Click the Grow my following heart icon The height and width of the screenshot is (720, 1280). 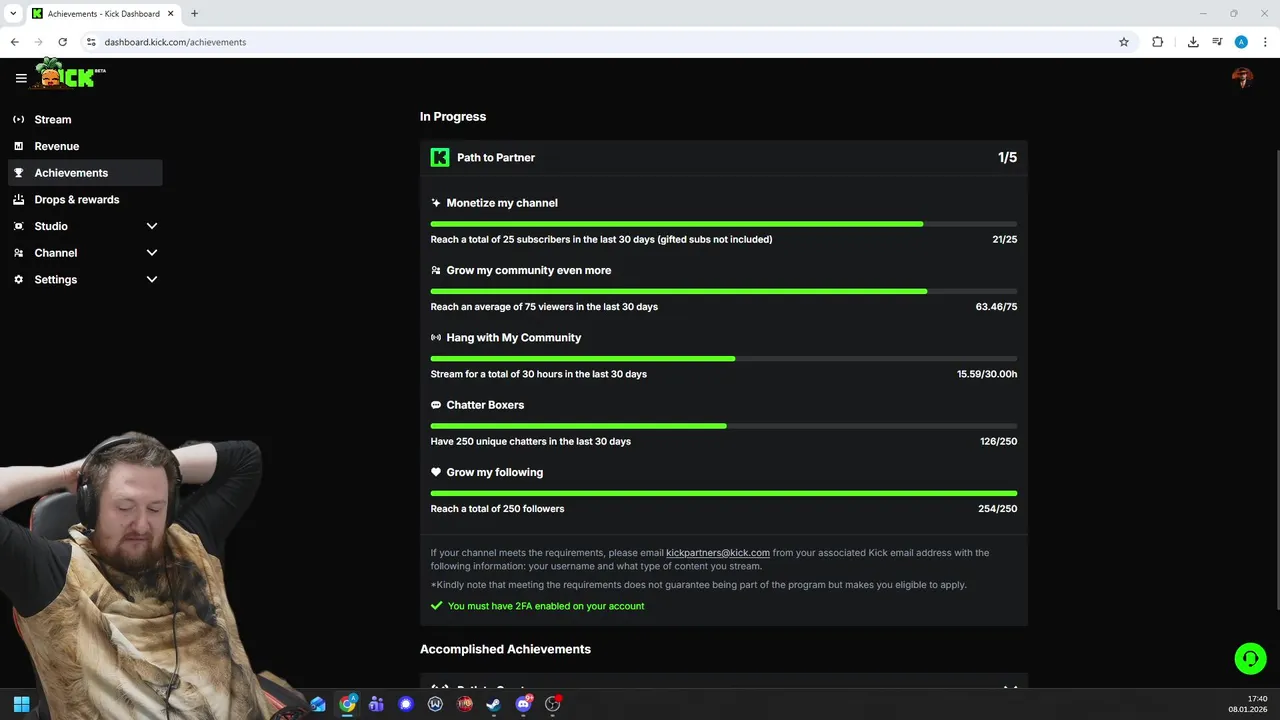point(436,472)
